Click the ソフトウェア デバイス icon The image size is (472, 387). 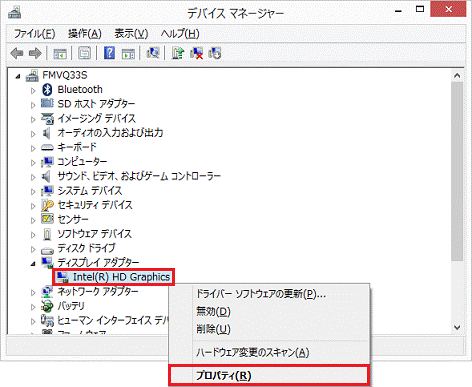[47, 234]
